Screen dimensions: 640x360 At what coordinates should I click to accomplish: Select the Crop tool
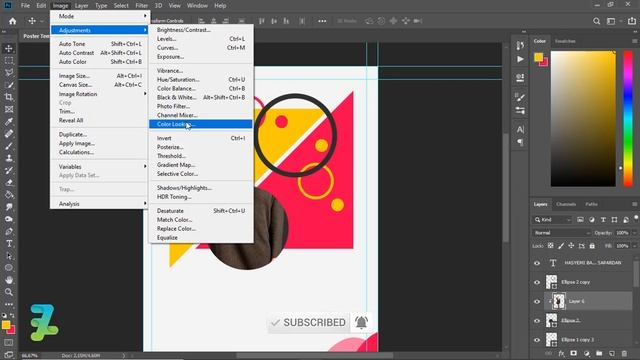pos(9,97)
